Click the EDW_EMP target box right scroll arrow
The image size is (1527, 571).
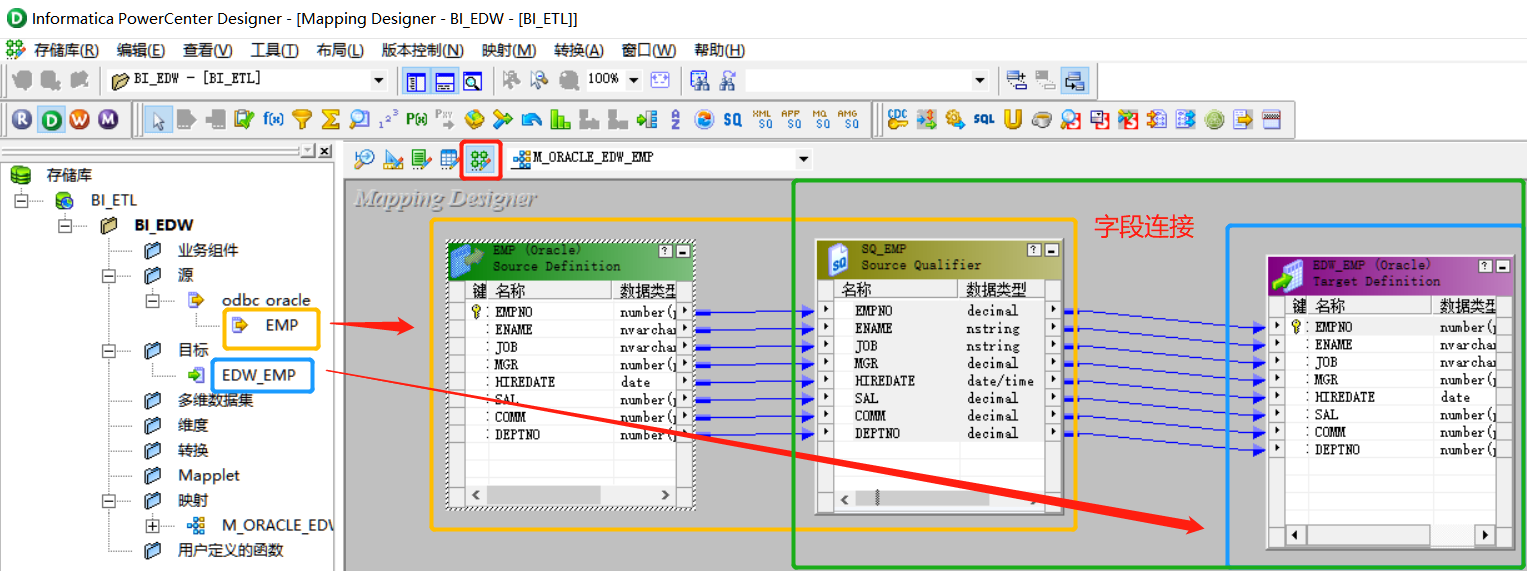[x=1486, y=535]
